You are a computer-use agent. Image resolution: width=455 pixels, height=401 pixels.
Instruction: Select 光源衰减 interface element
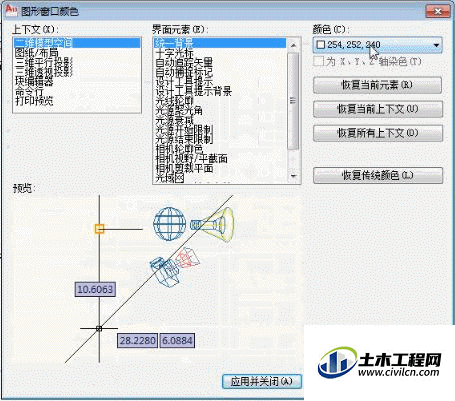[x=220, y=120]
